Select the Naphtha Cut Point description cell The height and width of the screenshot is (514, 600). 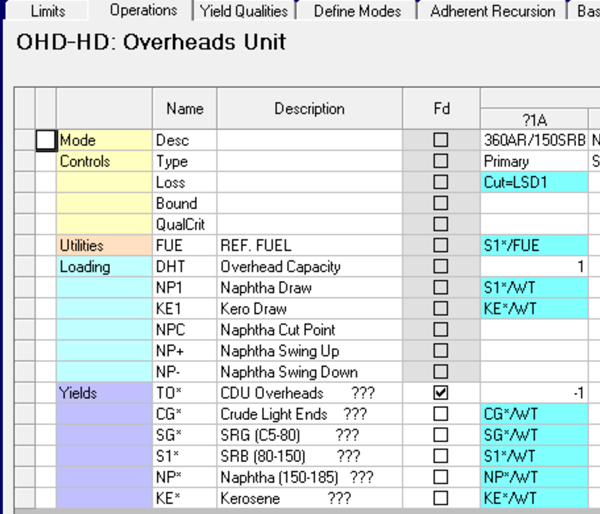click(309, 330)
